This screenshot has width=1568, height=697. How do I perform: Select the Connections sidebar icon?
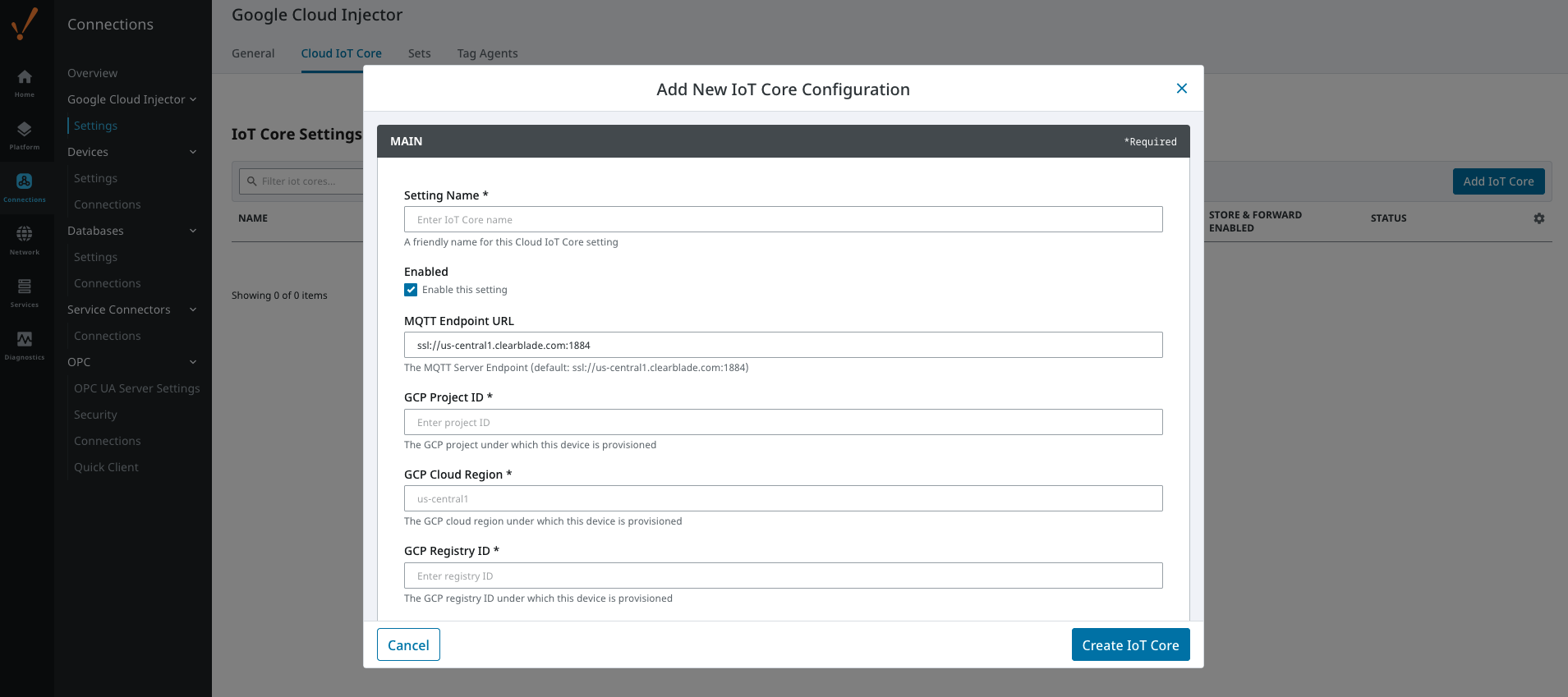click(x=25, y=182)
